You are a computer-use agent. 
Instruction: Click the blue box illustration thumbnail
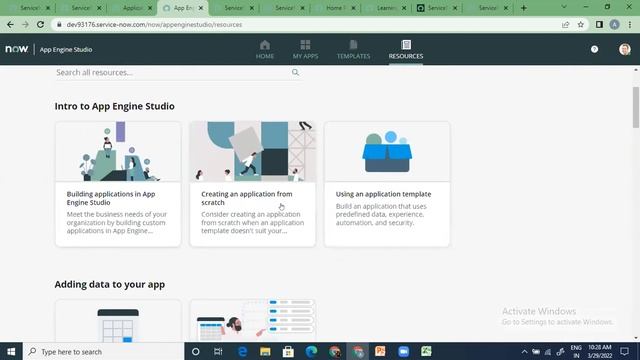[387, 152]
